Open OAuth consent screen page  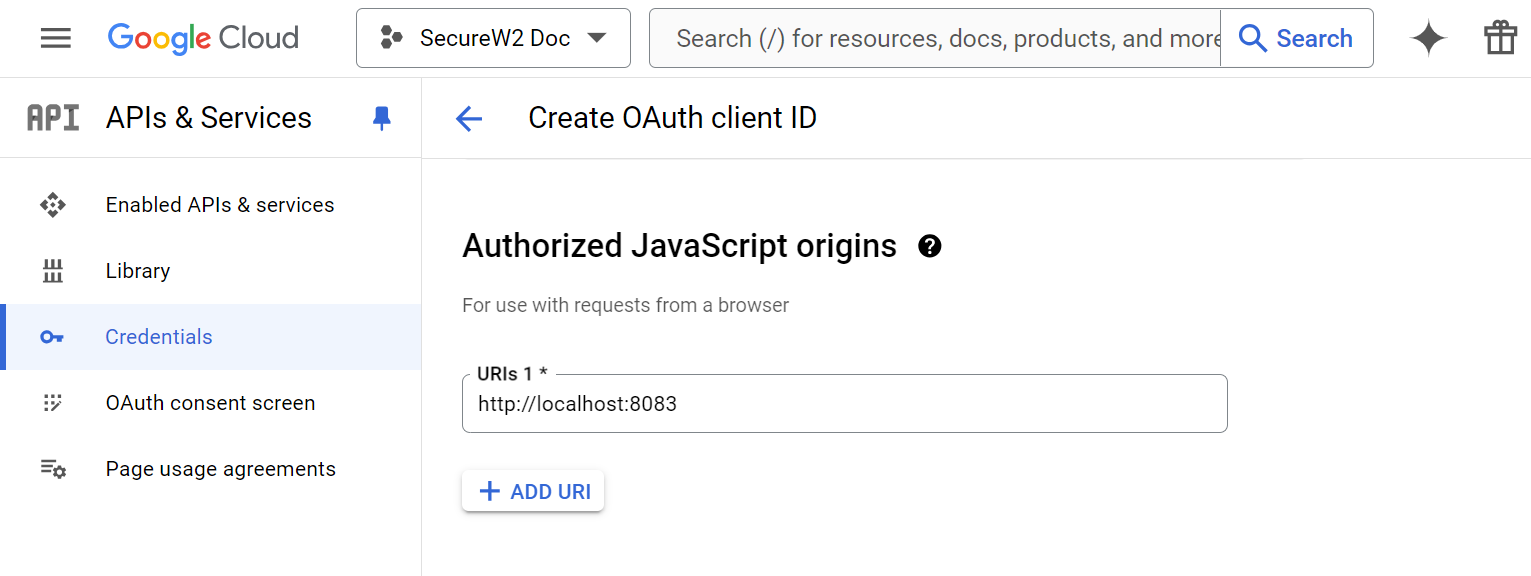coord(210,403)
